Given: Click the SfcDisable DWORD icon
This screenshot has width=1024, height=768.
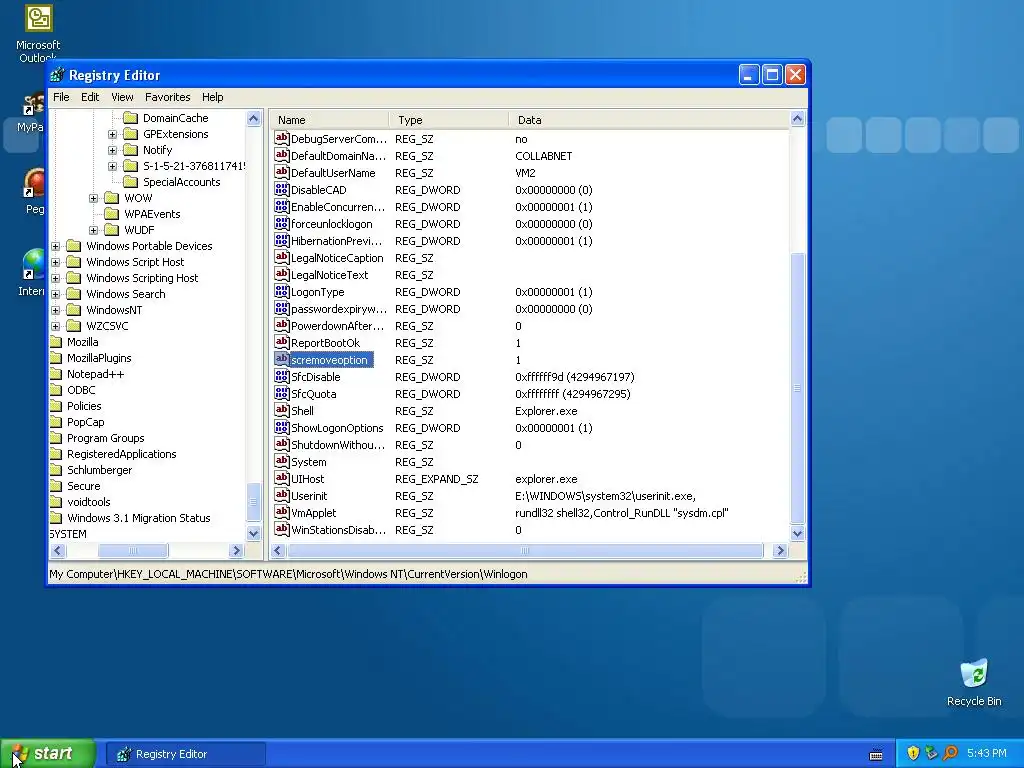Looking at the screenshot, I should [x=281, y=376].
